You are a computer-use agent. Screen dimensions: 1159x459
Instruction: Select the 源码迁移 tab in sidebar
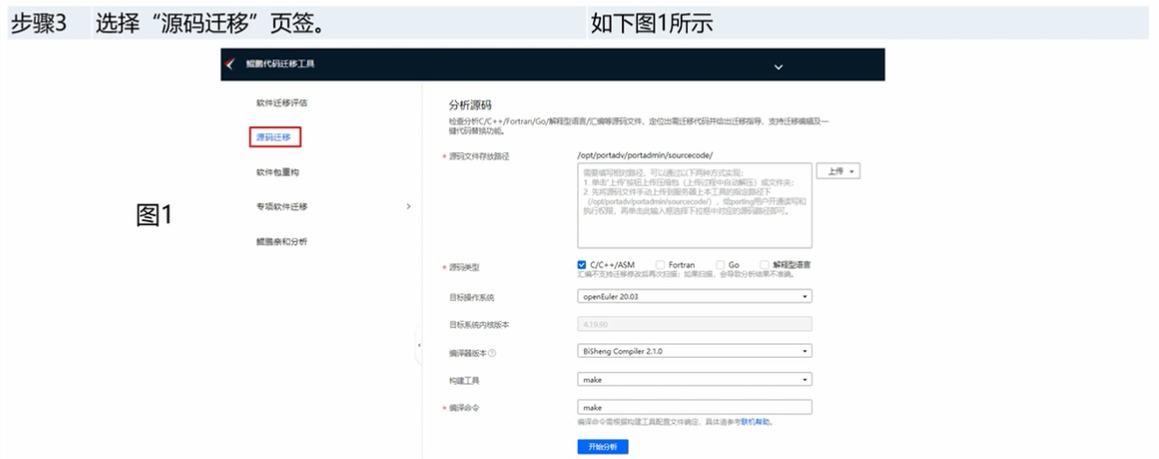coord(273,137)
